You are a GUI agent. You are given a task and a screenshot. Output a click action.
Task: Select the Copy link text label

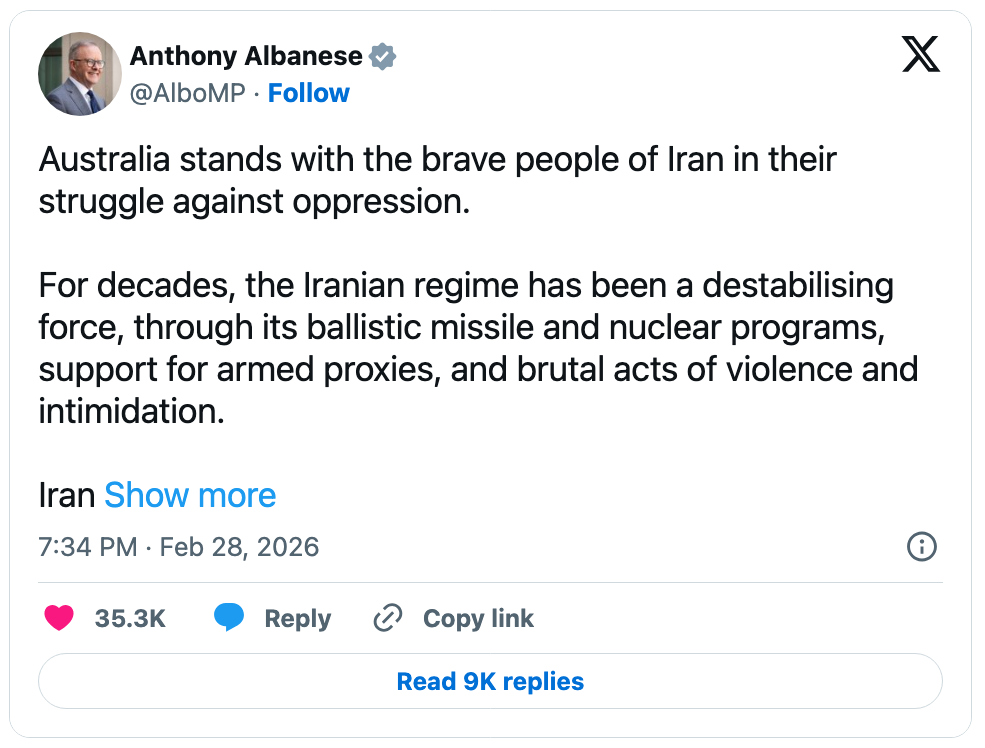point(478,619)
